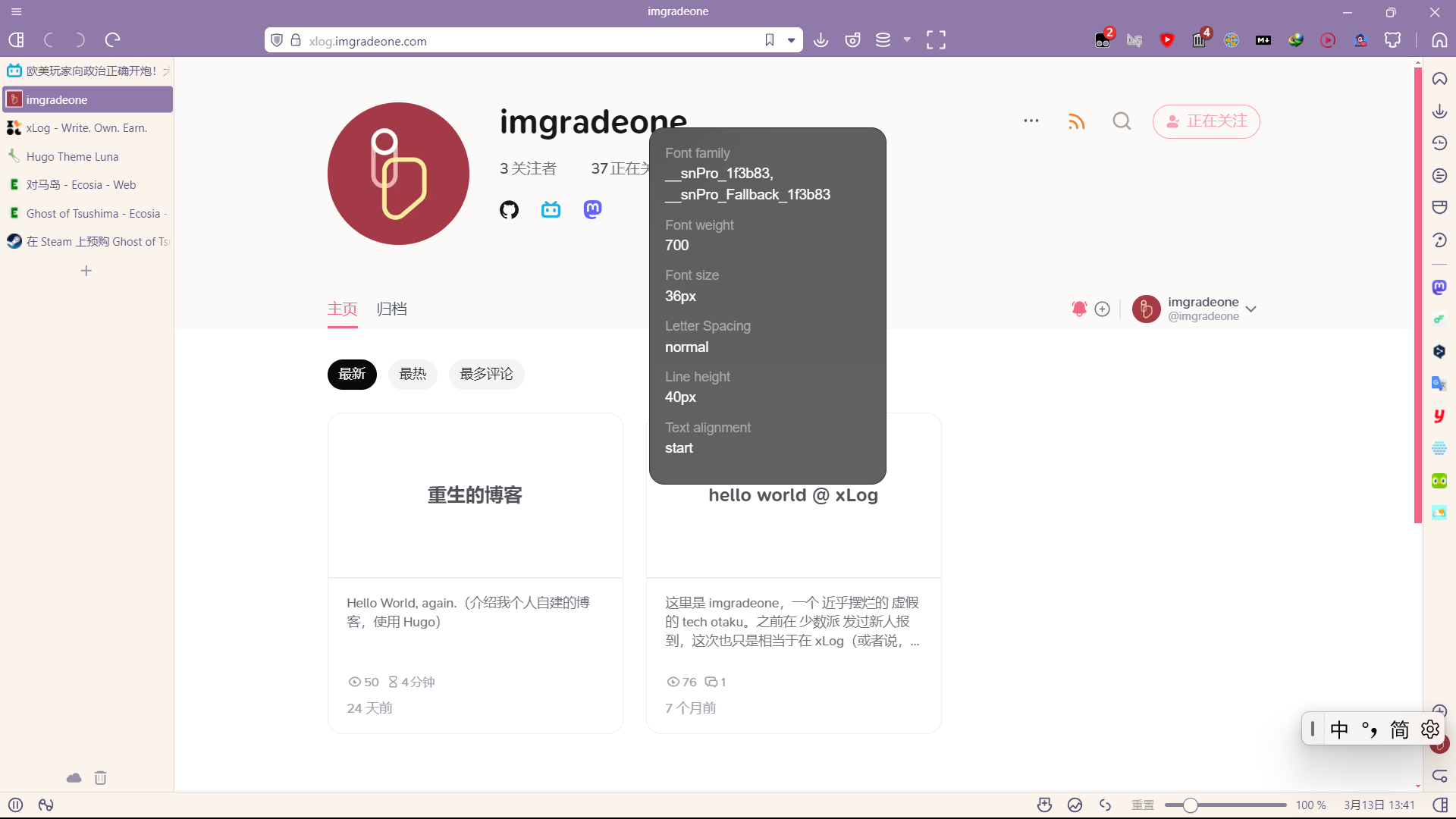Expand the address bar history dropdown arrow
Viewport: 1456px width, 819px height.
(791, 40)
